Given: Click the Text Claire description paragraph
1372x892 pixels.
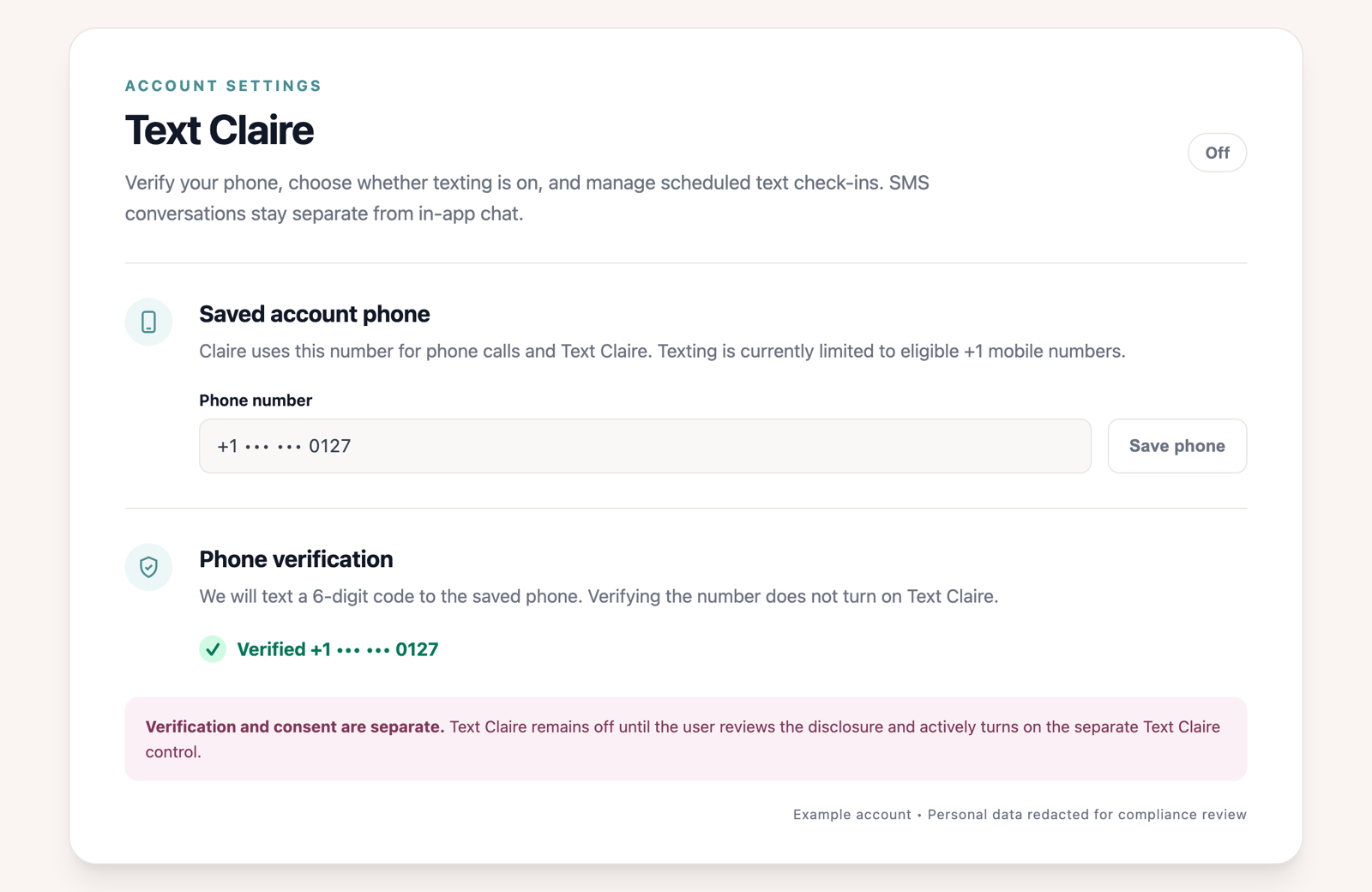Looking at the screenshot, I should tap(527, 198).
